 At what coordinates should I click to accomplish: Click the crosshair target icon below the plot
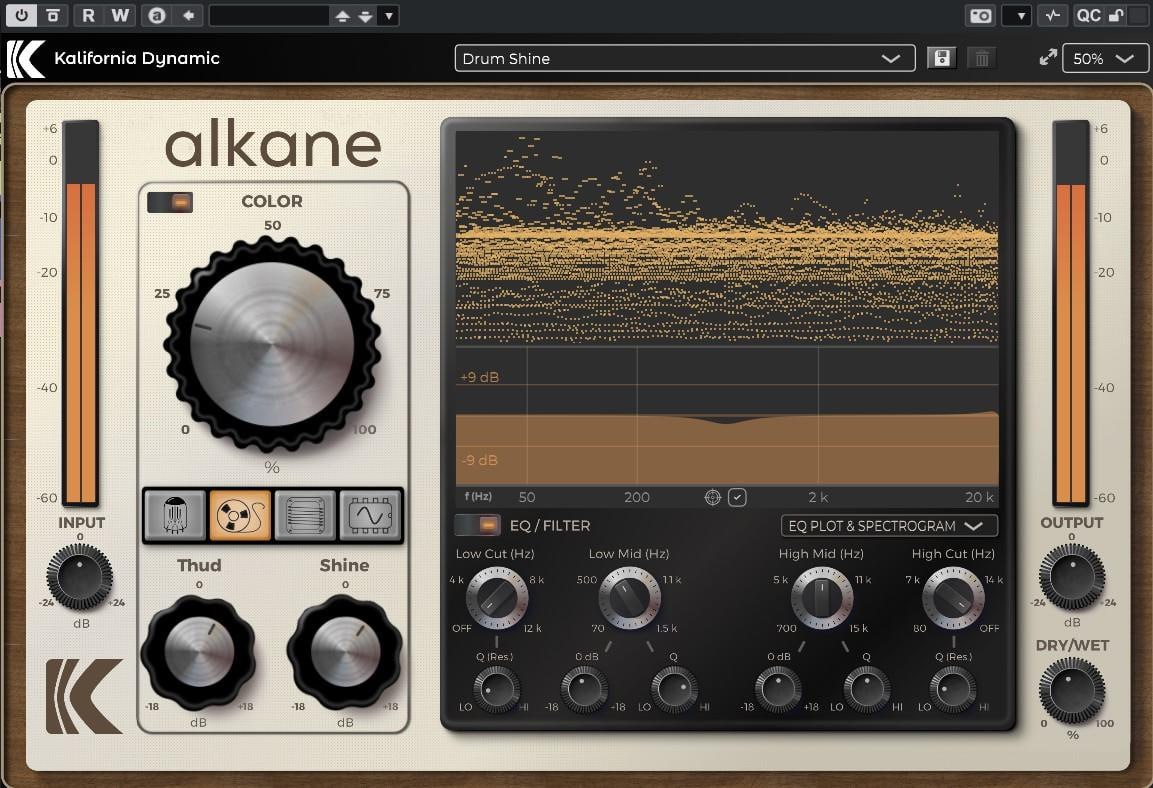(713, 498)
